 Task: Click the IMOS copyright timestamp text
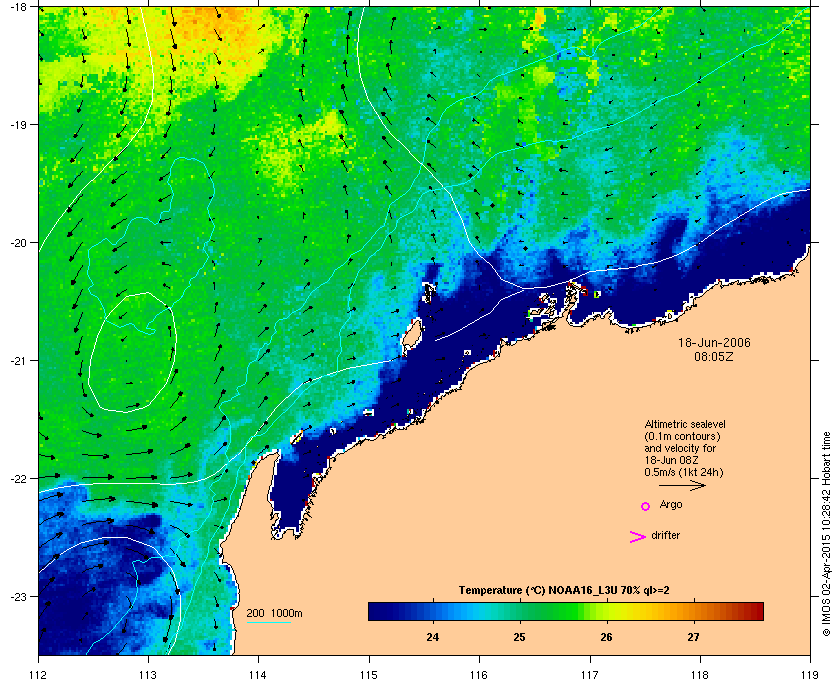point(826,536)
